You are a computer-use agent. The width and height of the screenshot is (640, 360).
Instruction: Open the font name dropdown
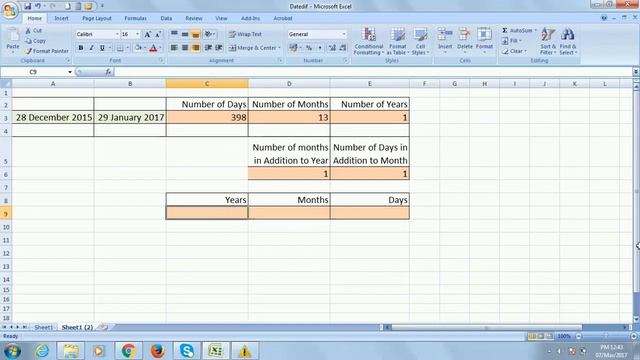[x=117, y=34]
